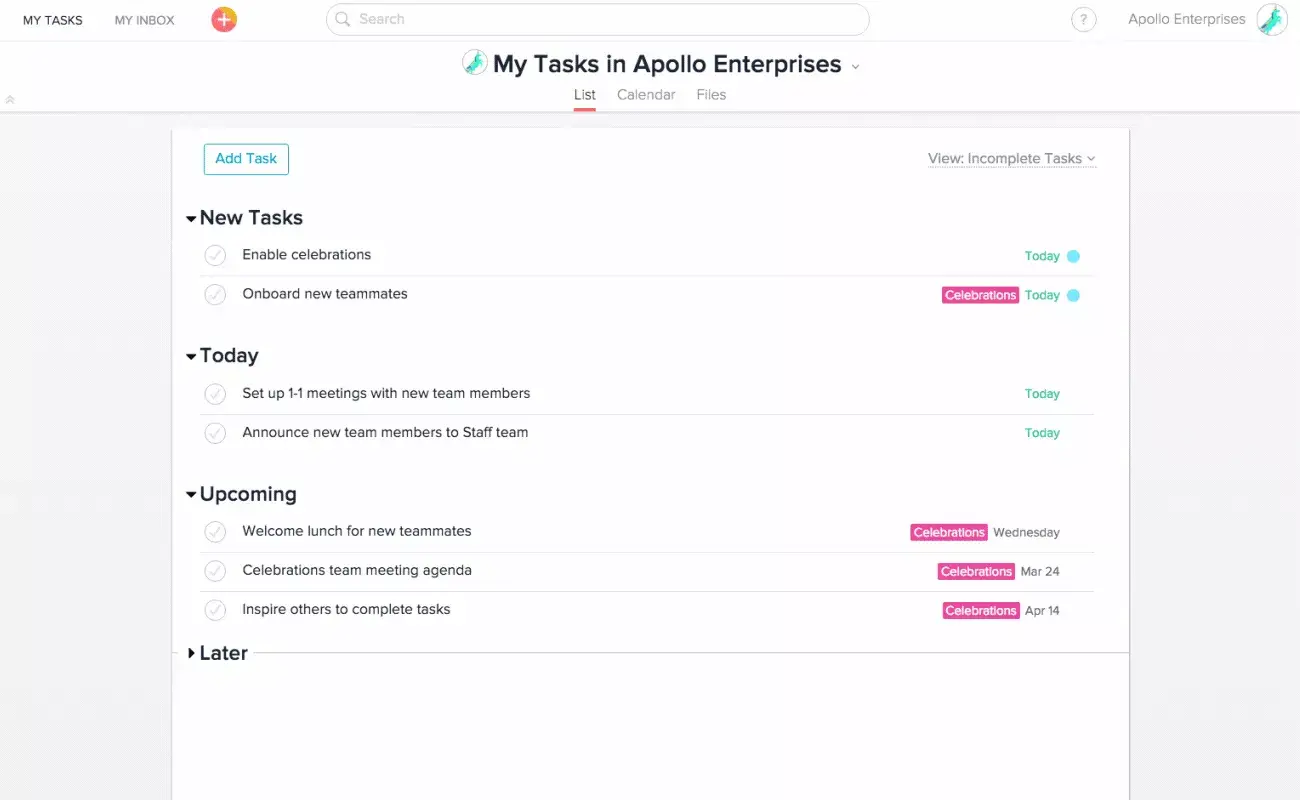
Task: Collapse the New Tasks section
Action: (190, 217)
